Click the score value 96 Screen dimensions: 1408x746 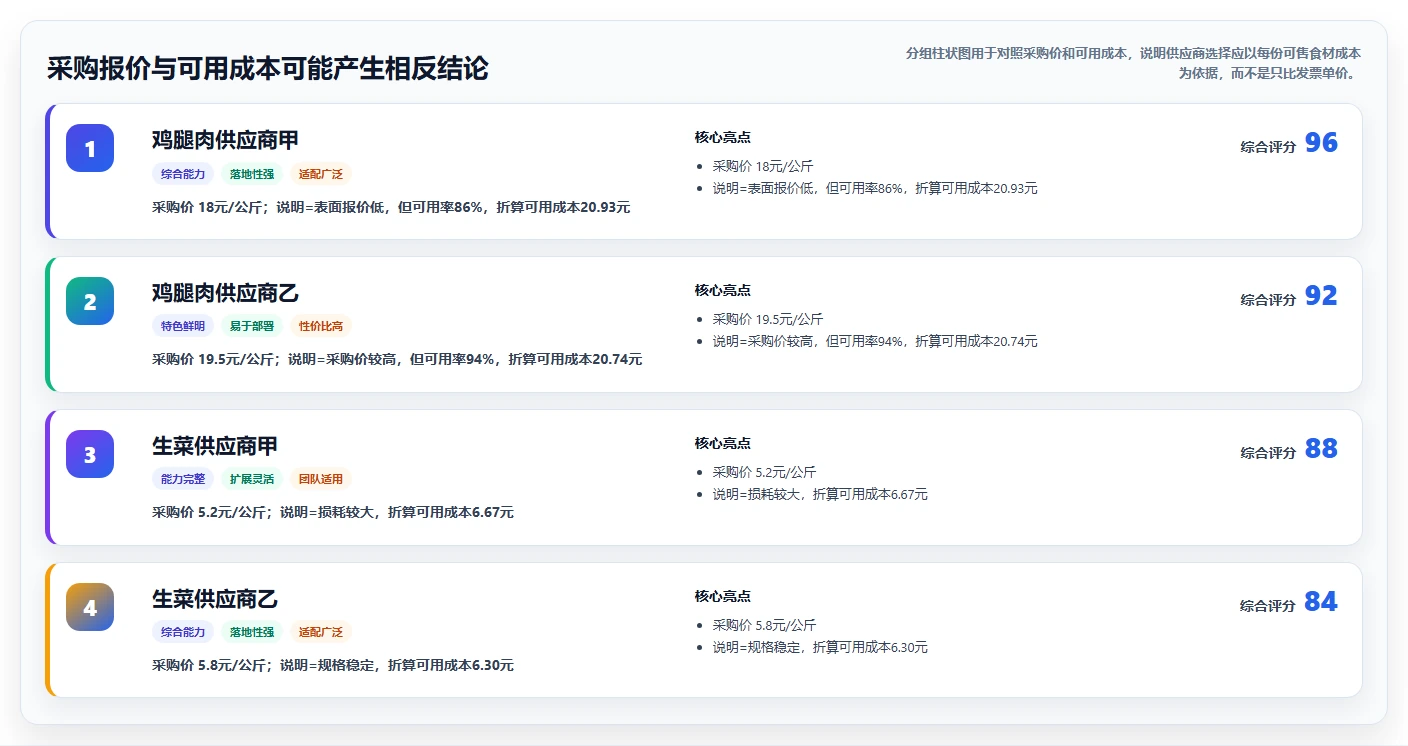point(1321,143)
